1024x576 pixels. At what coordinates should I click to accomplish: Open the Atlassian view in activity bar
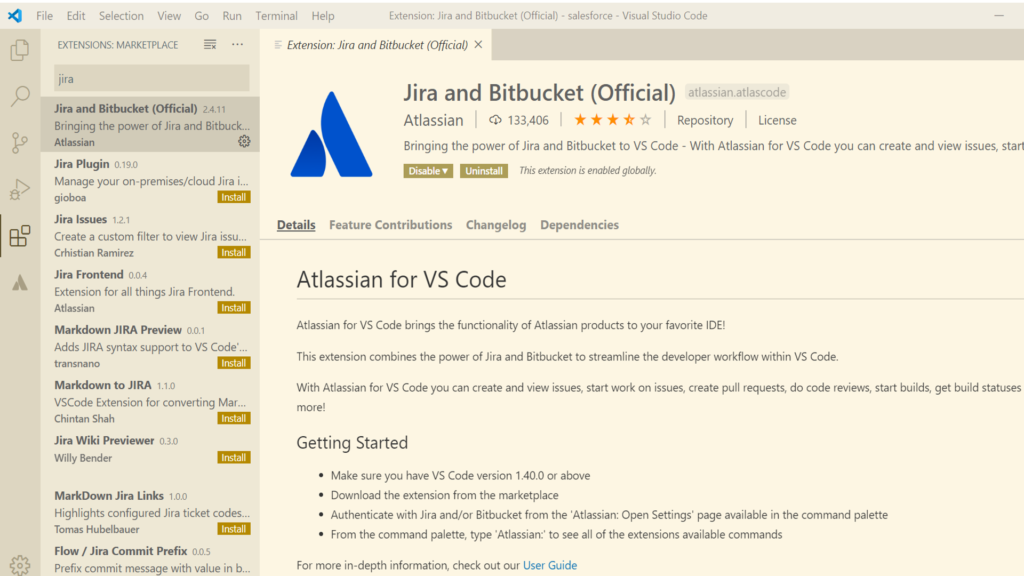click(x=20, y=282)
